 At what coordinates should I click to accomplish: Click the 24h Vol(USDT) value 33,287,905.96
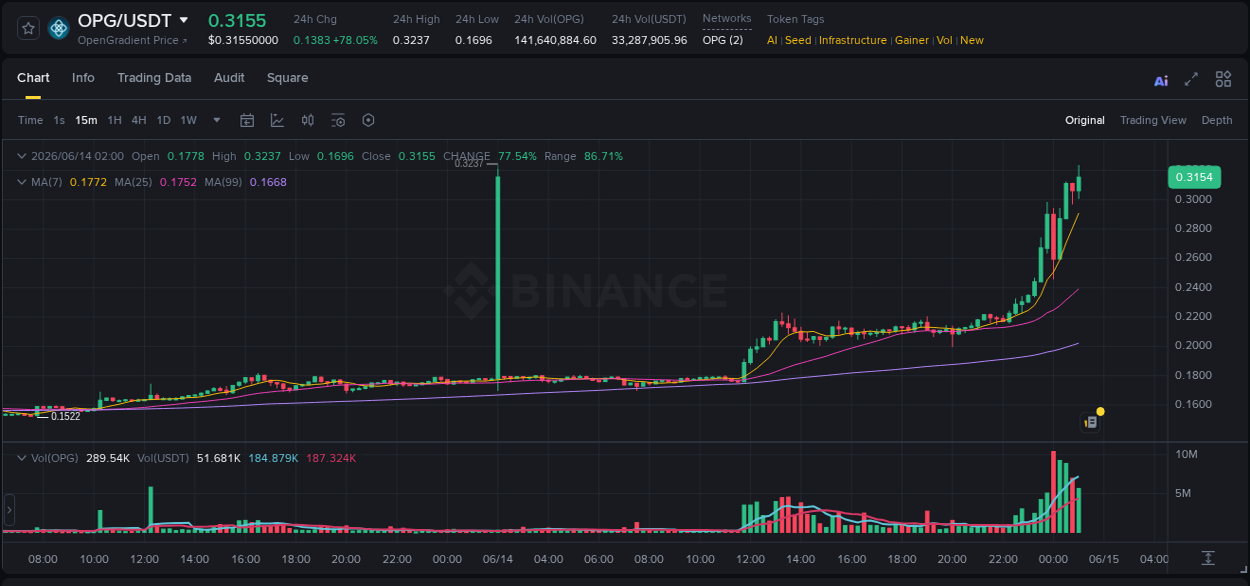point(650,40)
